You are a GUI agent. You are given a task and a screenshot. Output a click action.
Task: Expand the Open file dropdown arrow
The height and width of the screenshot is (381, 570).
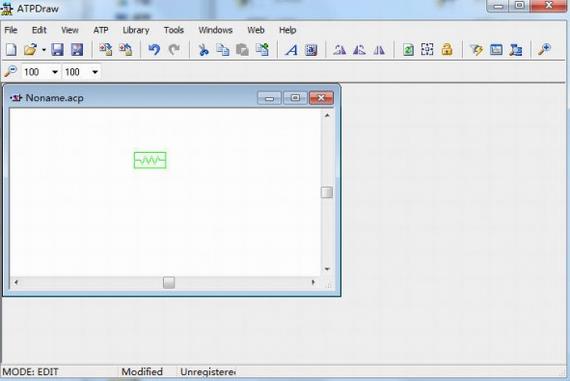(x=44, y=50)
